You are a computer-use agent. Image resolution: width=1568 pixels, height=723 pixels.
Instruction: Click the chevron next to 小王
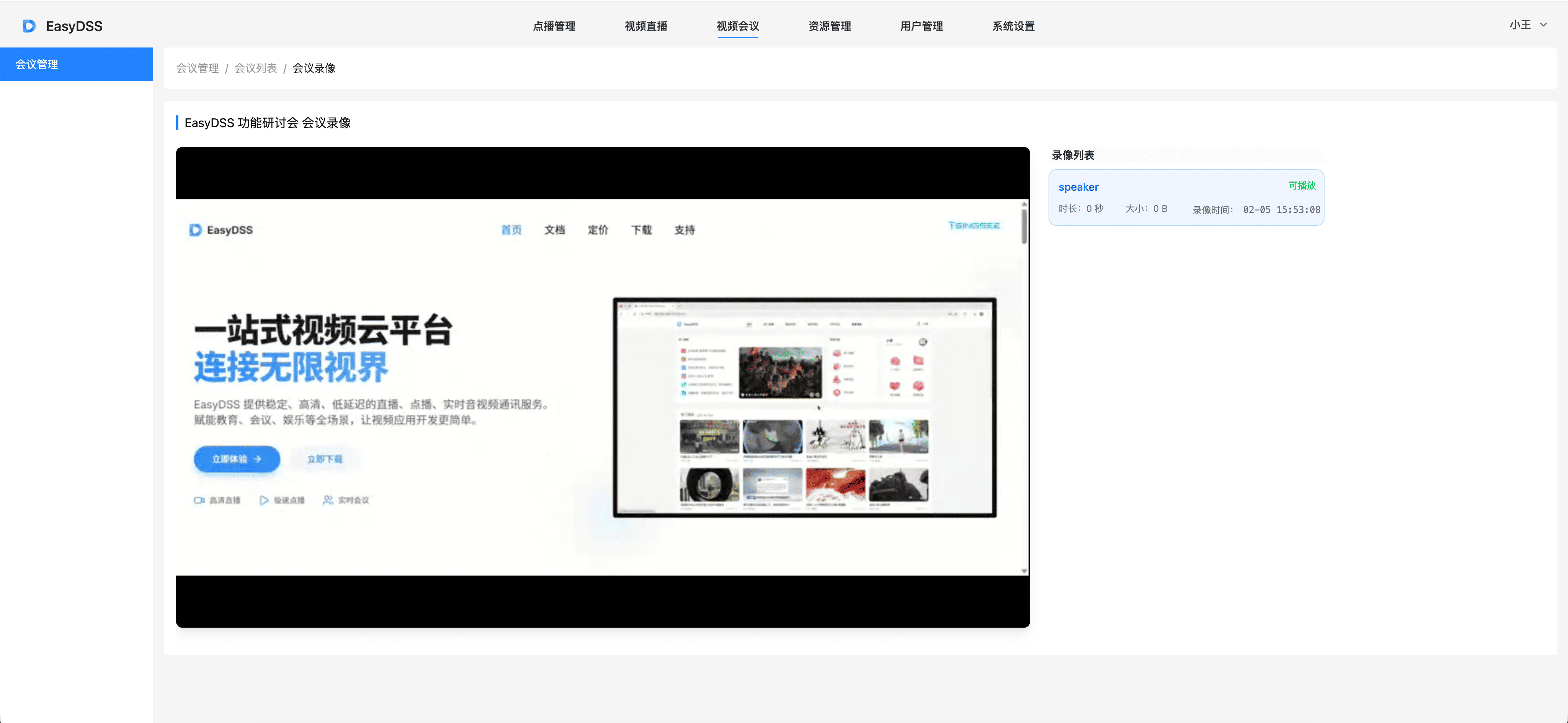click(x=1543, y=25)
